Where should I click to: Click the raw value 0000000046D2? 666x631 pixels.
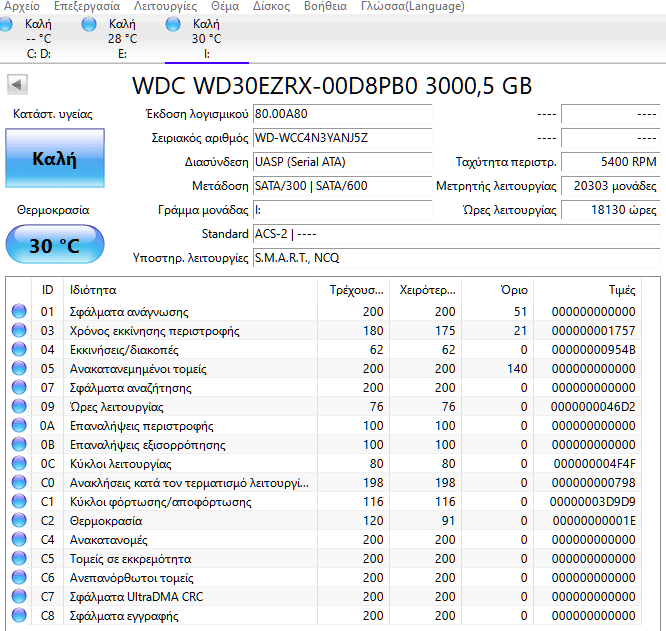coord(593,407)
